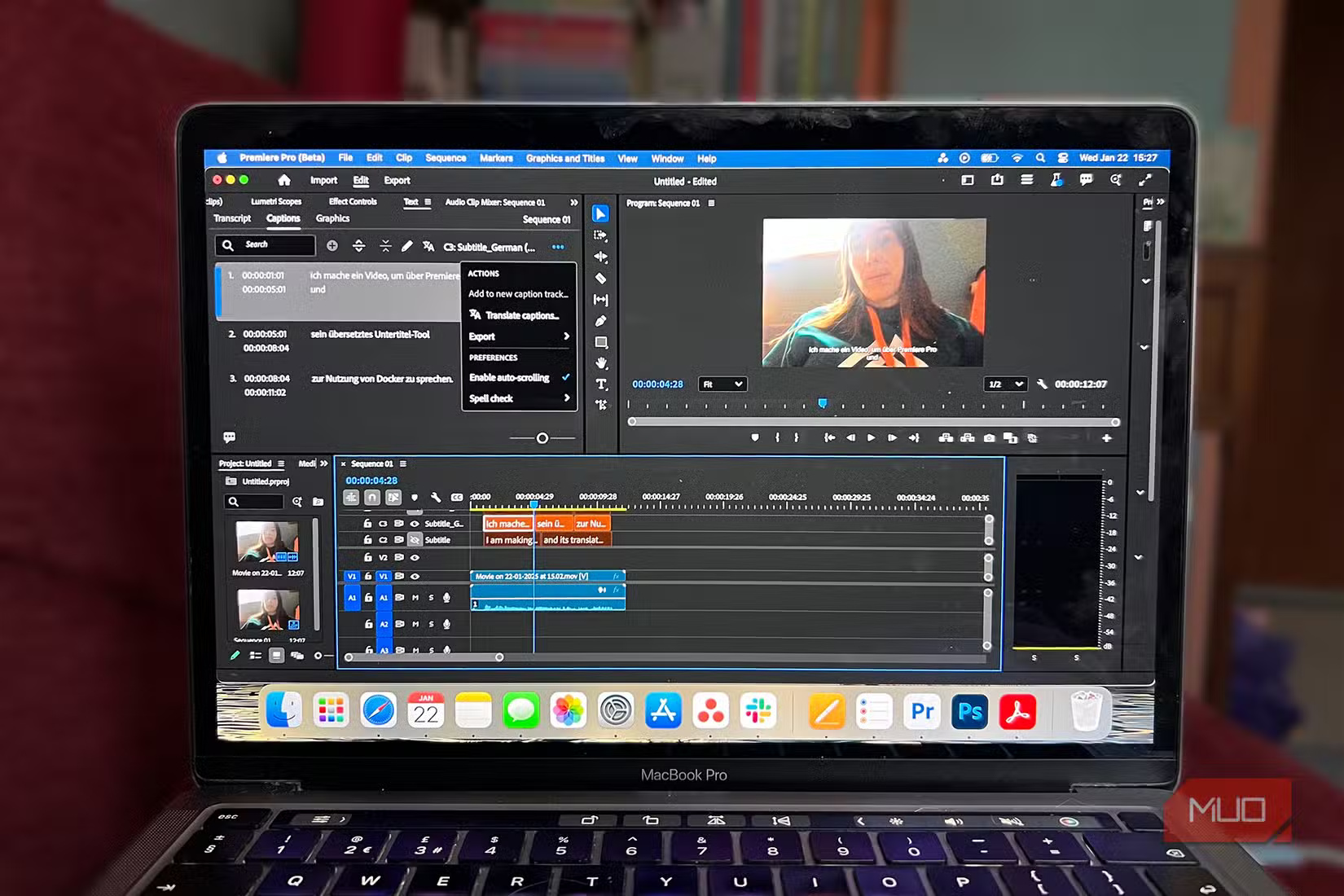Toggle visibility of Subtitle_German caption track
This screenshot has height=896, width=1344.
point(415,524)
